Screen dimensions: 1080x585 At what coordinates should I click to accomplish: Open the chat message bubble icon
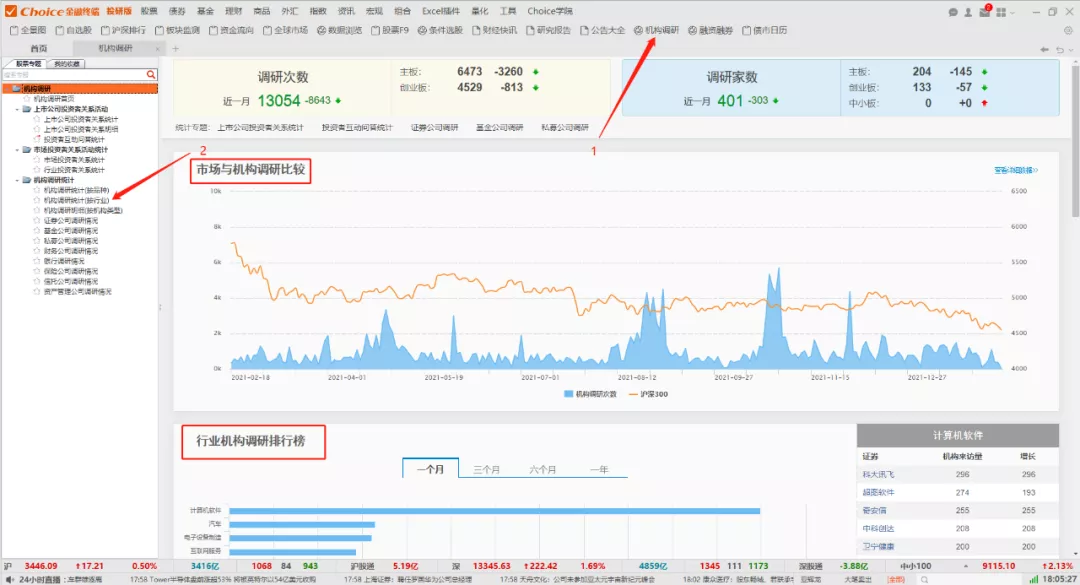[953, 12]
